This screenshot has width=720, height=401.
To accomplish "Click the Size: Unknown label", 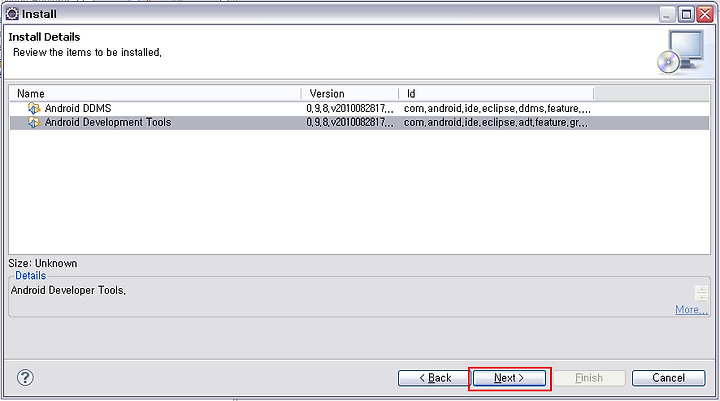I will (x=43, y=263).
